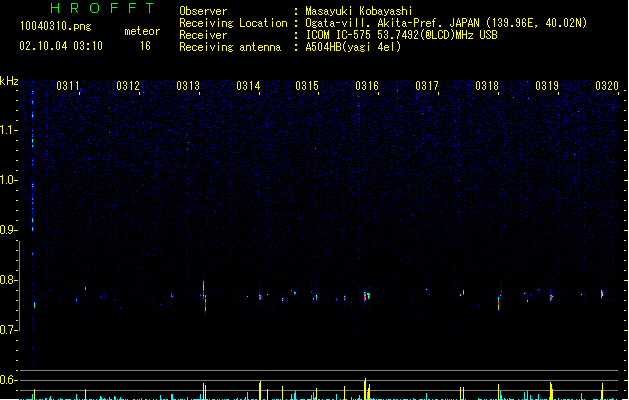The width and height of the screenshot is (629, 400).
Task: Click the HROFFT title text
Action: coord(102,8)
